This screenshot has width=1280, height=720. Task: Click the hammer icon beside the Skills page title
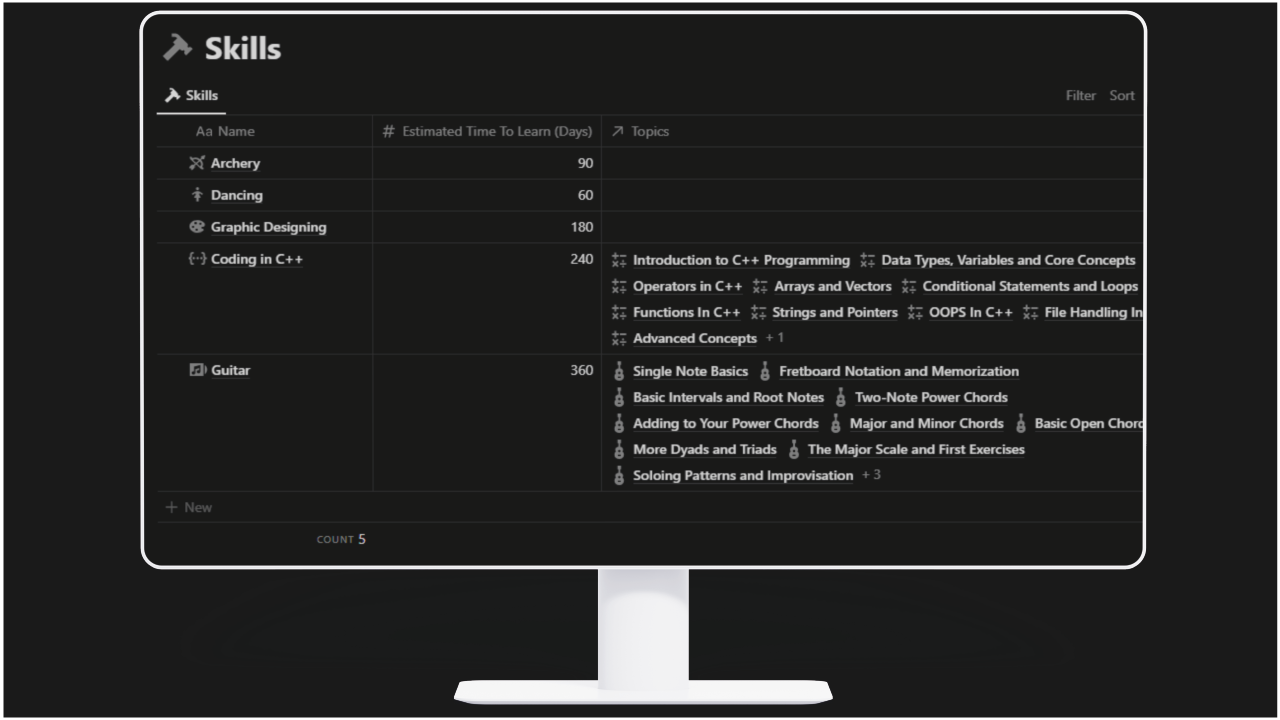pyautogui.click(x=177, y=48)
